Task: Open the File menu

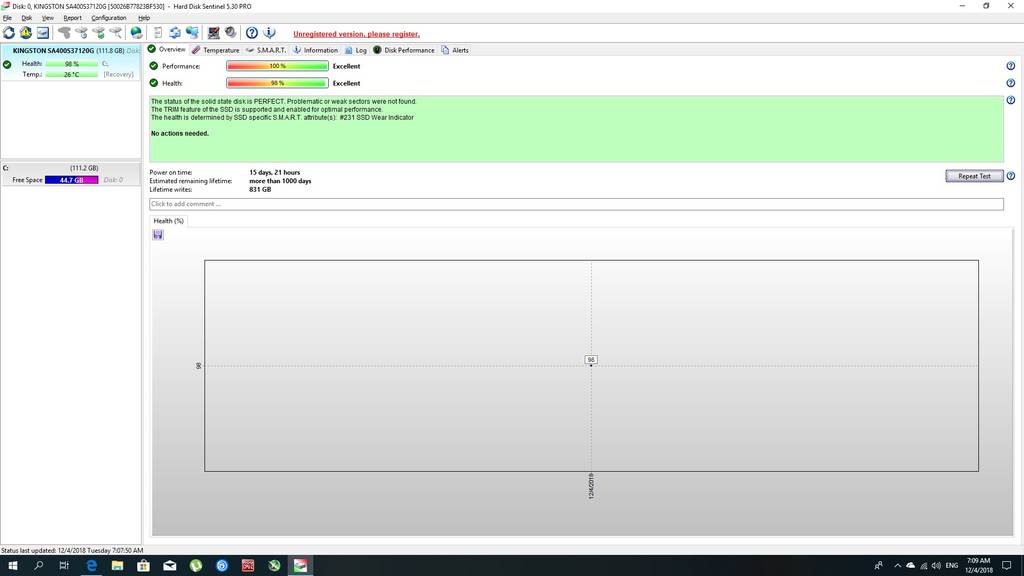Action: (7, 18)
